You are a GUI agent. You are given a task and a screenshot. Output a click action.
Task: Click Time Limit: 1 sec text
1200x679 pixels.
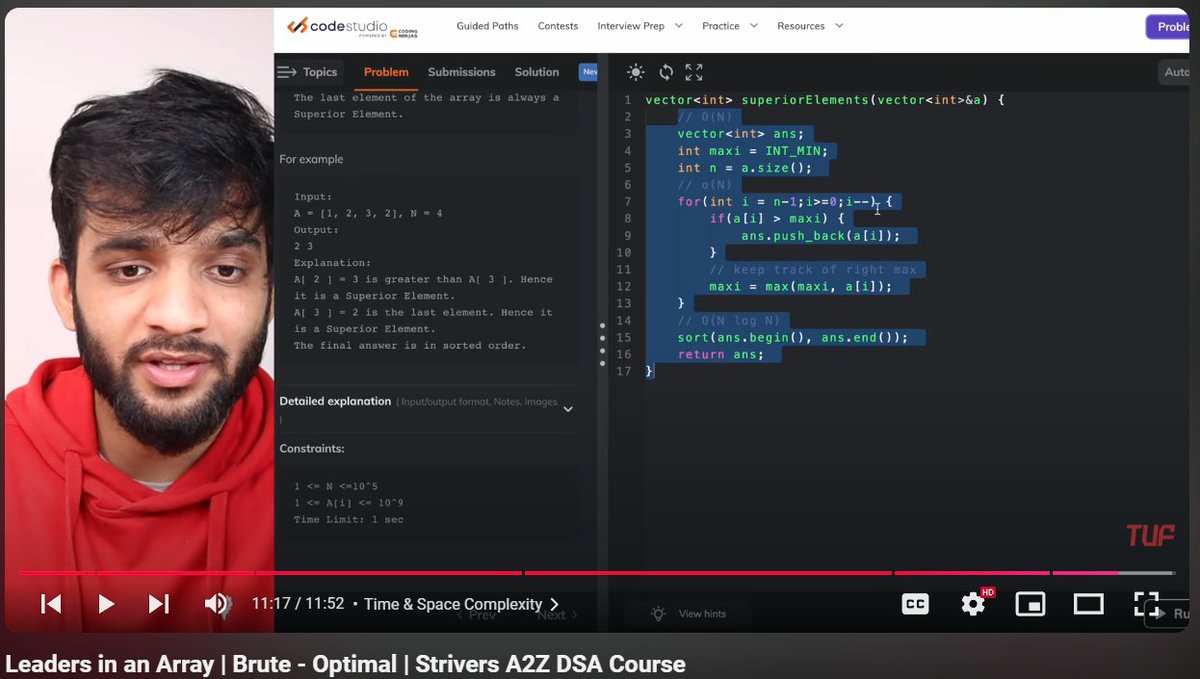pos(349,519)
